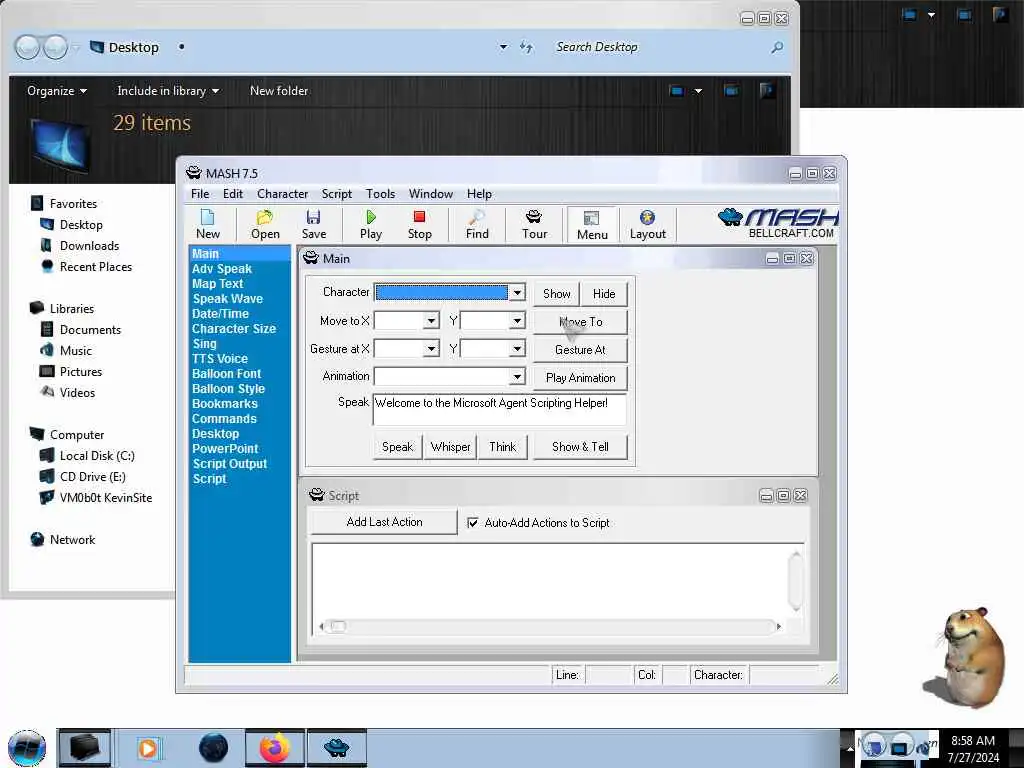This screenshot has height=768, width=1024.
Task: Click the dark globe taskbar icon
Action: 214,748
